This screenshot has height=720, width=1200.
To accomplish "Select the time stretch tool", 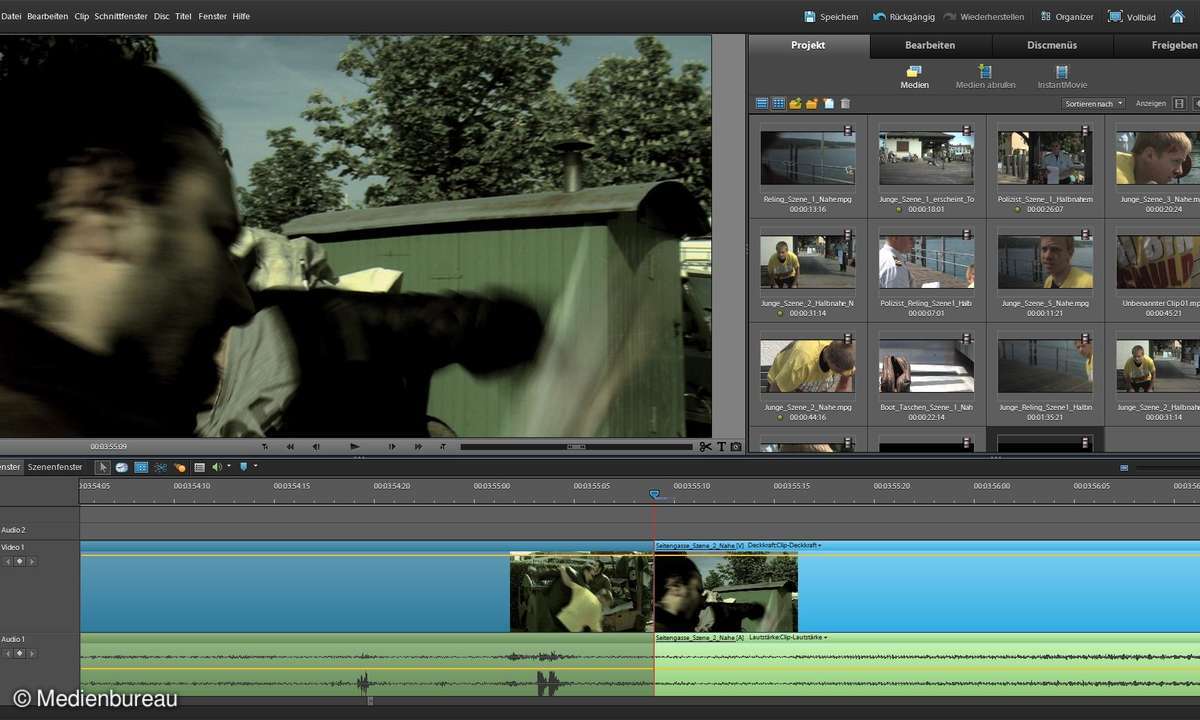I will [122, 467].
